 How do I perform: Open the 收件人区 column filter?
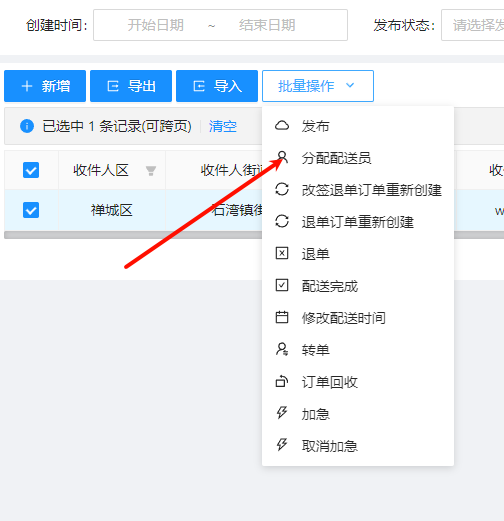tap(151, 171)
